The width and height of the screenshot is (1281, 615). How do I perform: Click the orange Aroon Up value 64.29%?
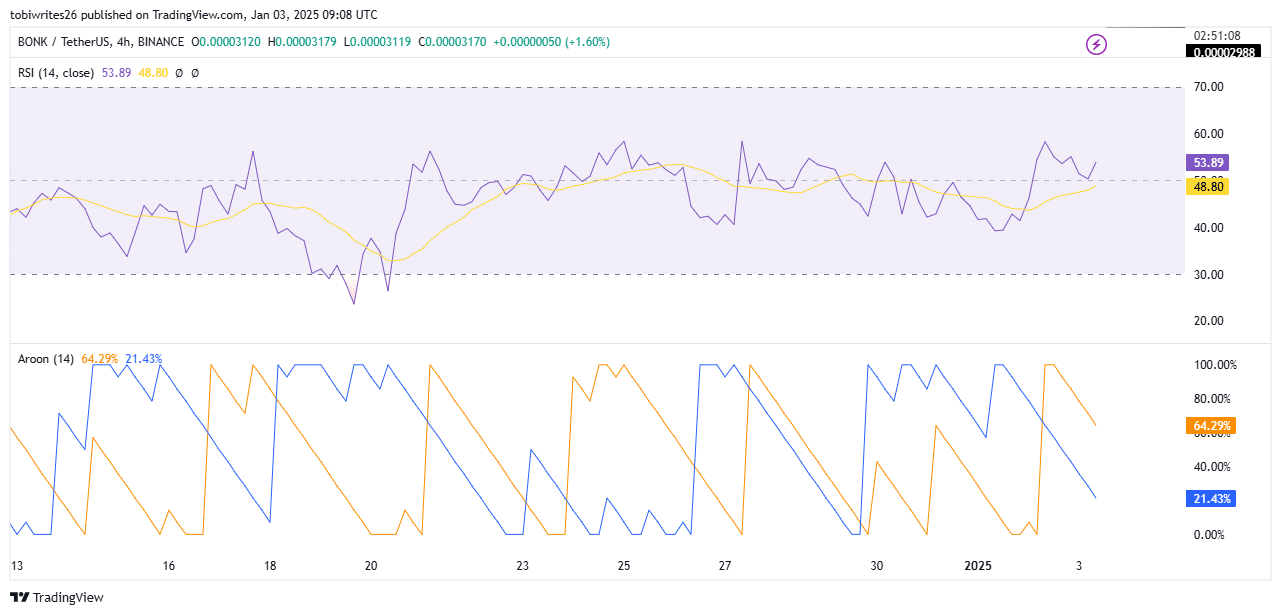click(100, 359)
